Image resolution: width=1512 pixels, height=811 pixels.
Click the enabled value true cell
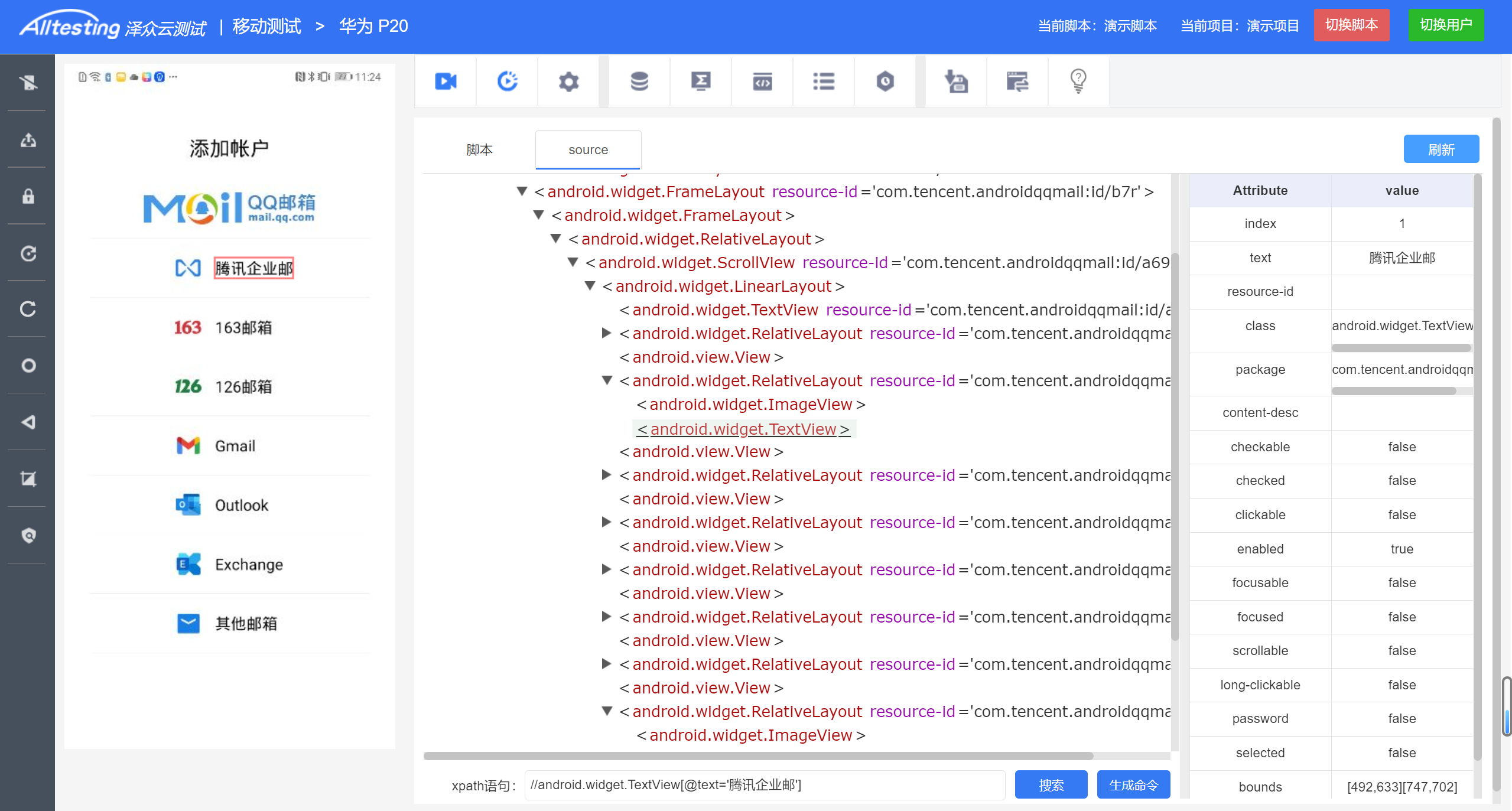1402,549
